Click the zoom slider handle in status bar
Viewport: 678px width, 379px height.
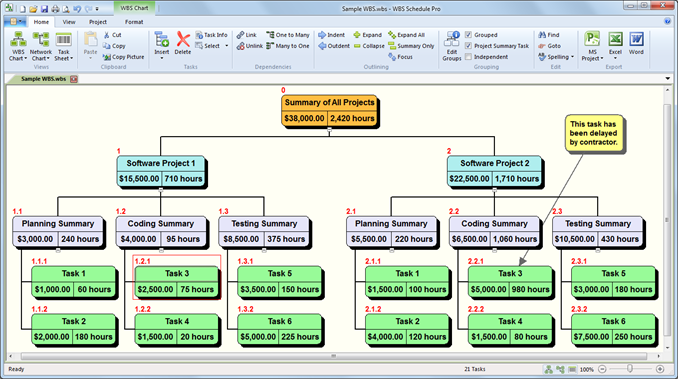630,369
